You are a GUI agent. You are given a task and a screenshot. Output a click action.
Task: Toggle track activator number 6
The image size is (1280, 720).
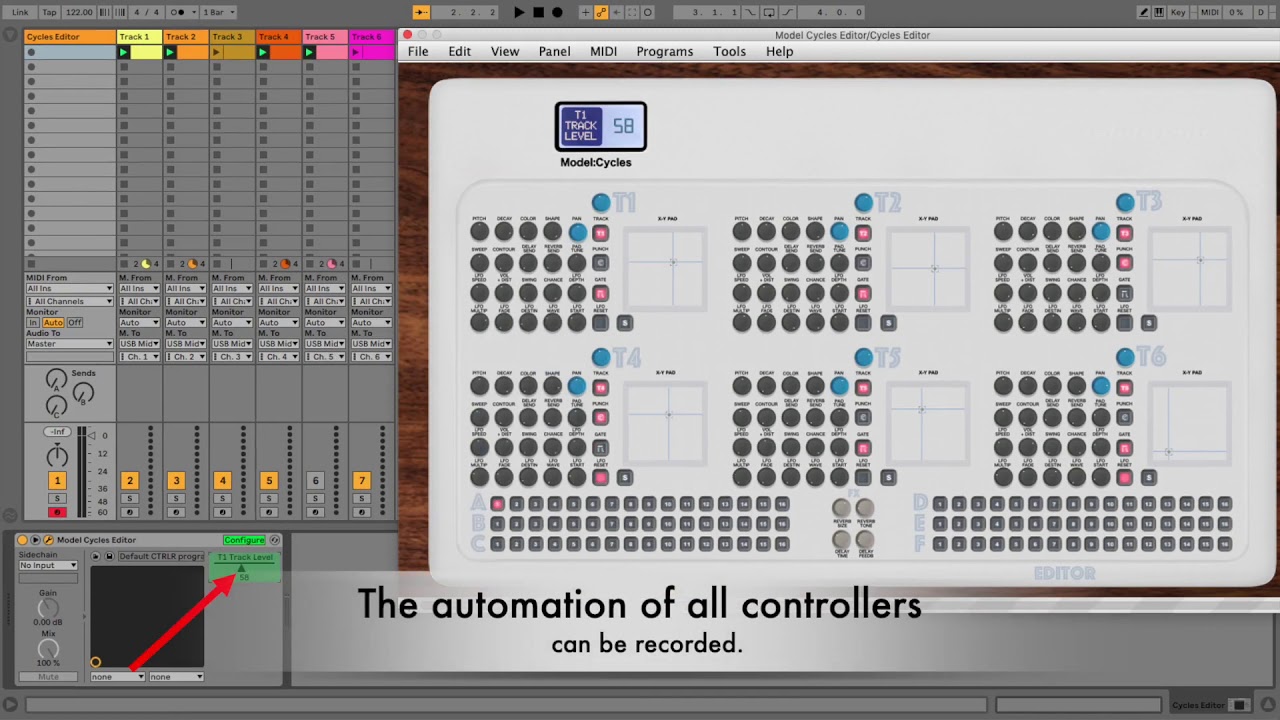[x=315, y=481]
